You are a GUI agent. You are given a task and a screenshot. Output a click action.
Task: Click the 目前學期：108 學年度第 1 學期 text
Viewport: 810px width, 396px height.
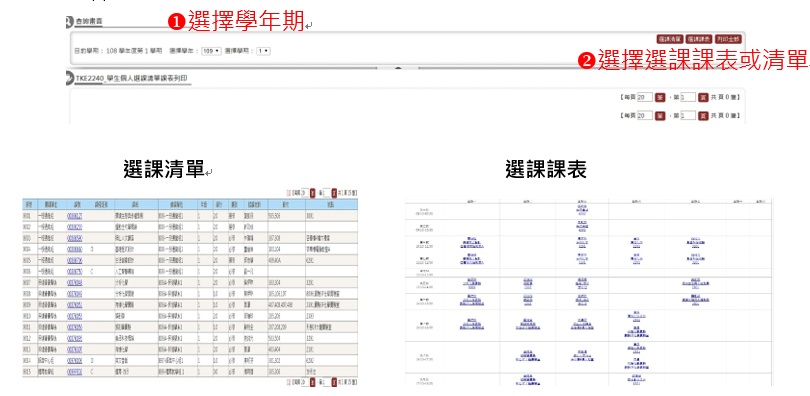(x=119, y=51)
